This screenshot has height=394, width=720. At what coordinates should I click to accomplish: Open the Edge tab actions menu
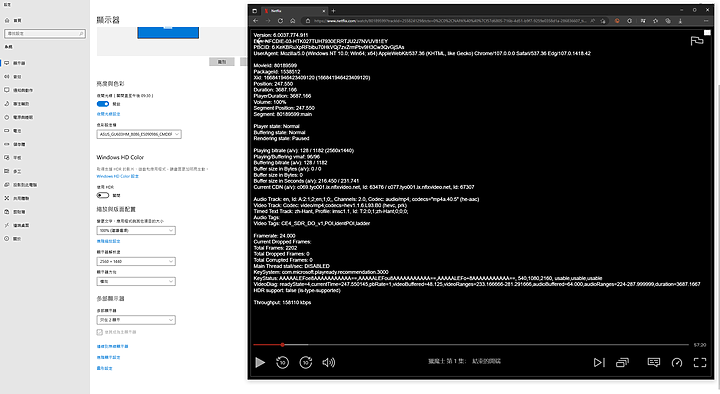(255, 11)
